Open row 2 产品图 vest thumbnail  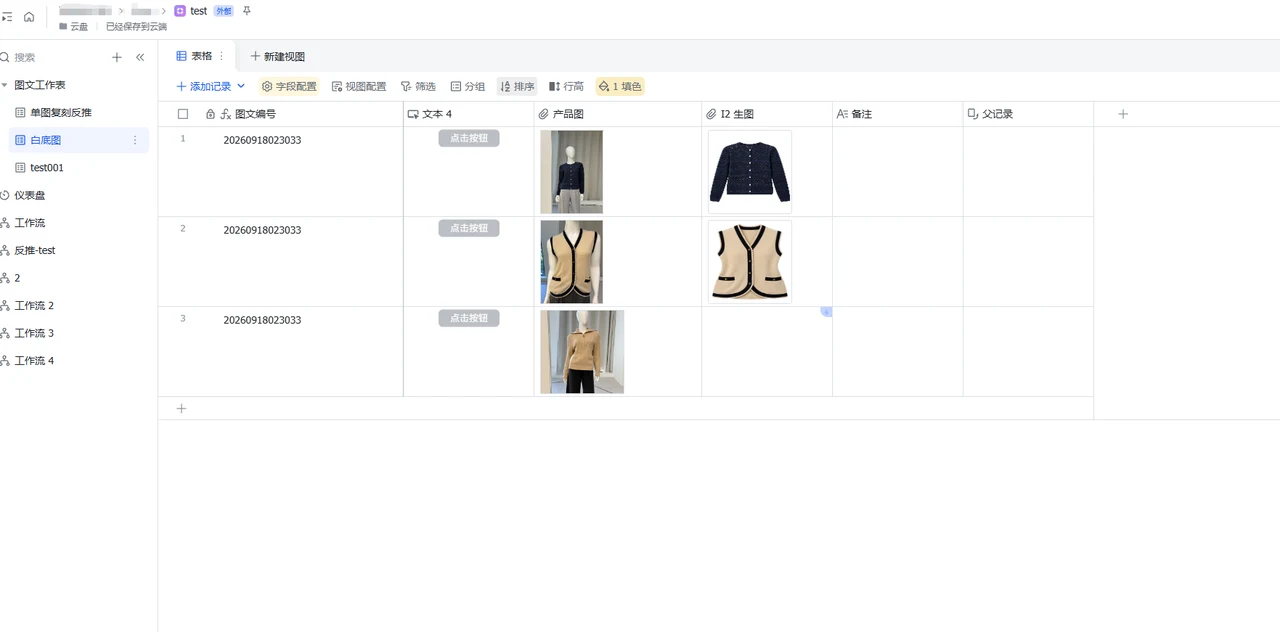pyautogui.click(x=572, y=262)
